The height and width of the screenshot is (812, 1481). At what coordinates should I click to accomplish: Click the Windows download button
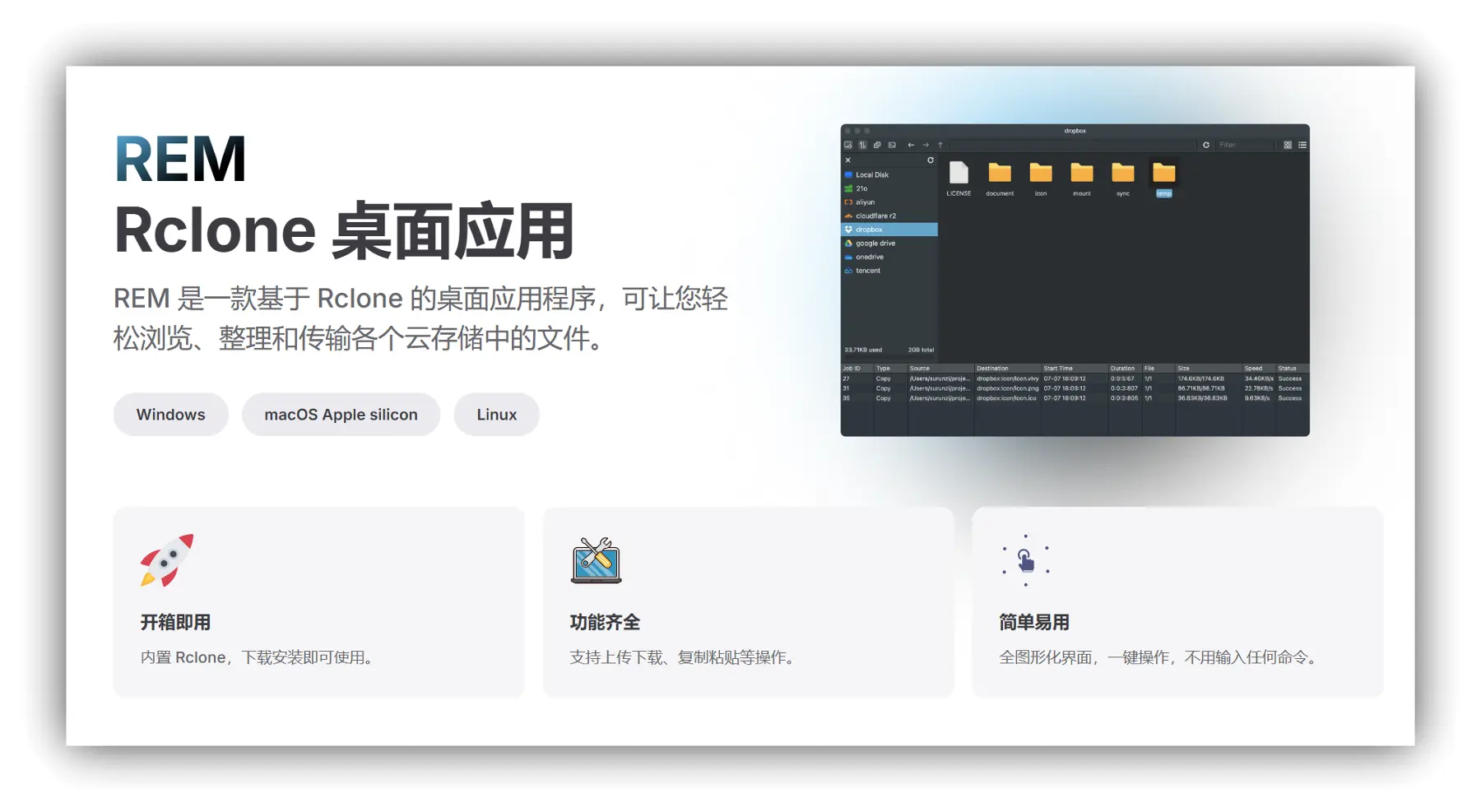point(170,415)
